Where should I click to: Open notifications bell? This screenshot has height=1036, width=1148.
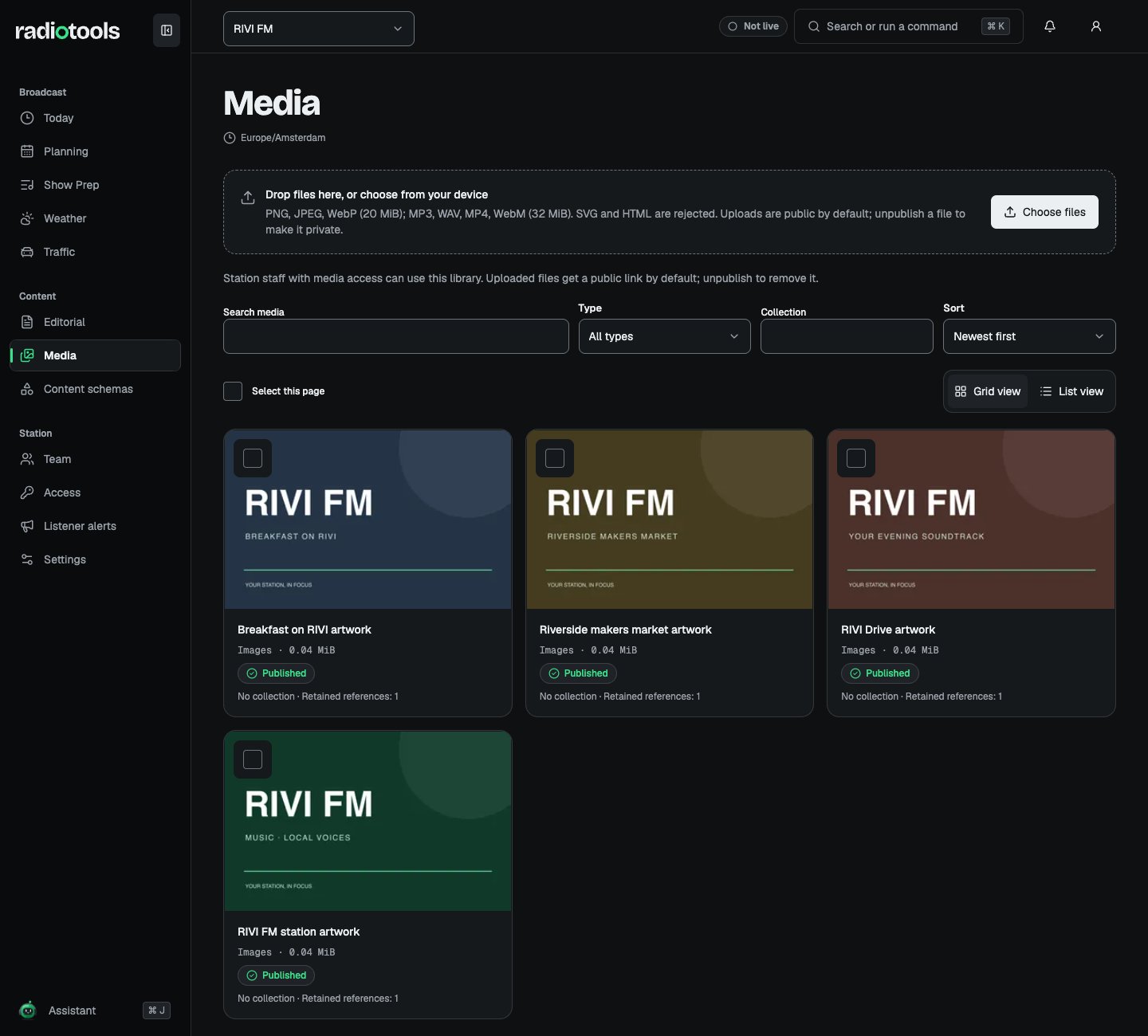click(1050, 26)
